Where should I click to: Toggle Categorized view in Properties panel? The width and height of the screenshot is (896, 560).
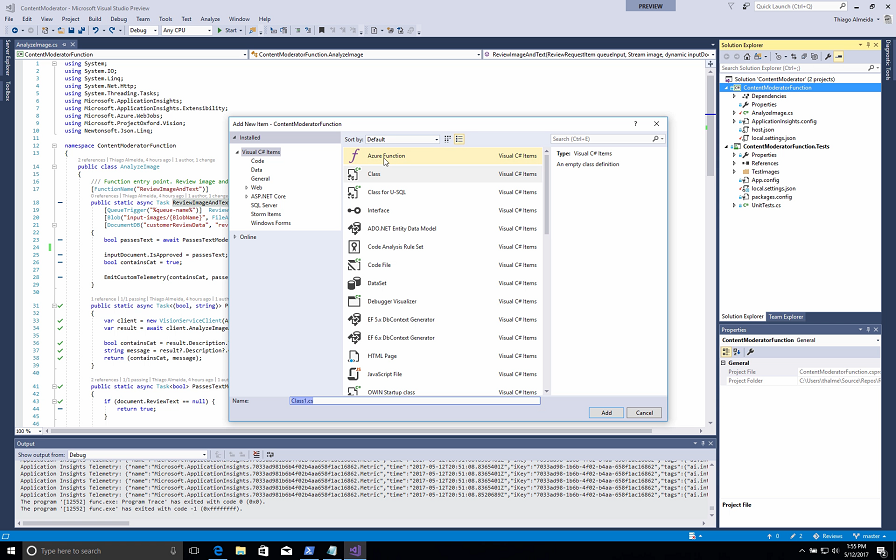click(726, 352)
